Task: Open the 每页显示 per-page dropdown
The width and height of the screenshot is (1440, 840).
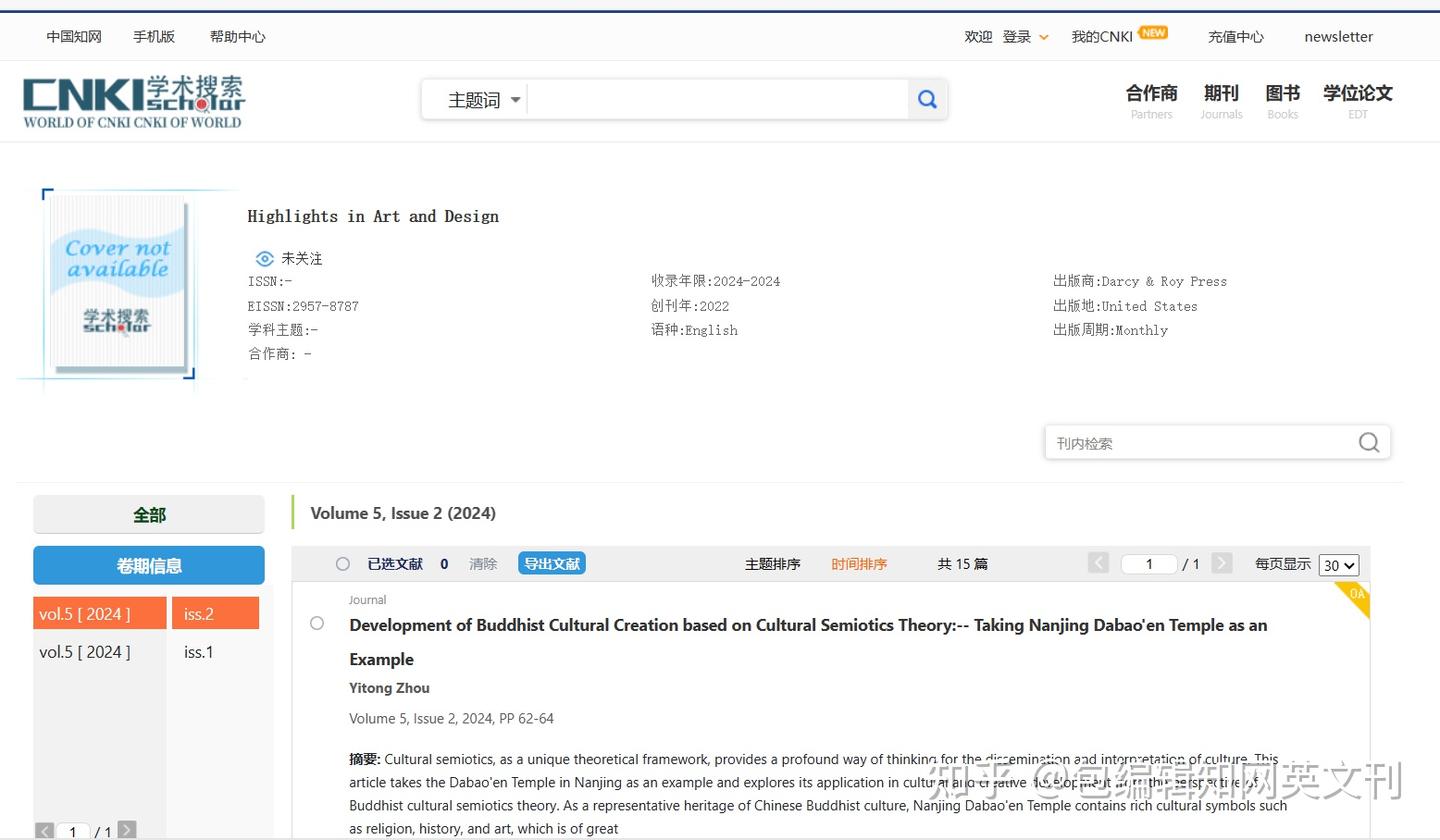Action: point(1338,565)
